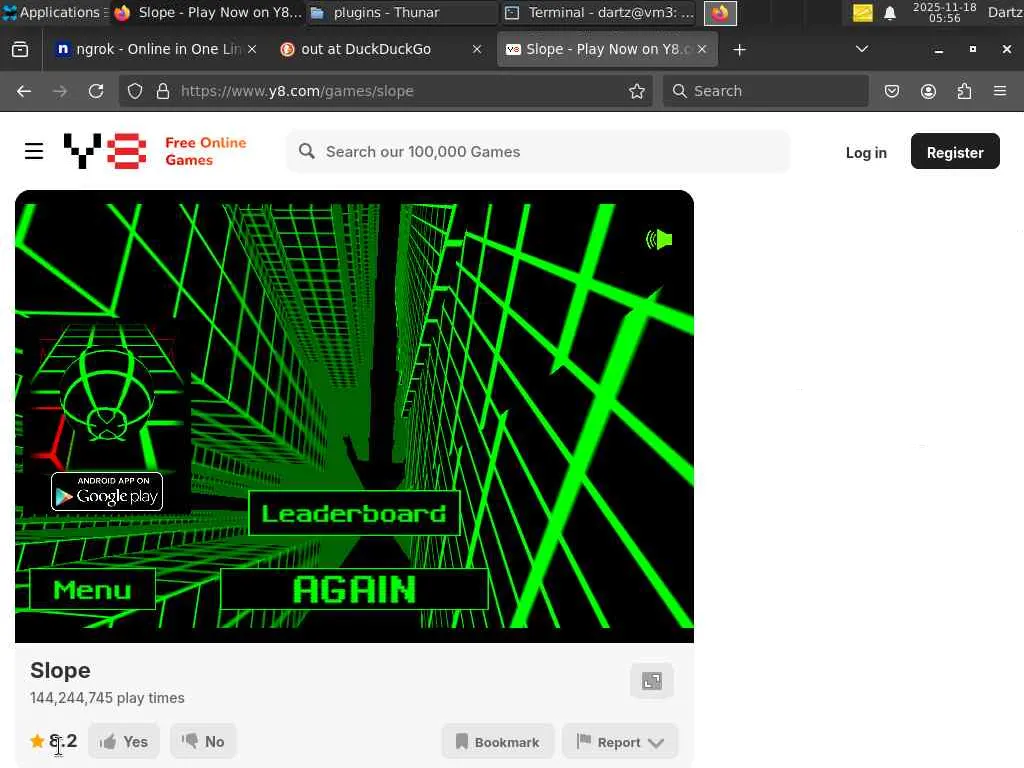The width and height of the screenshot is (1024, 768).
Task: Open tracking protection shield icon
Action: click(135, 91)
